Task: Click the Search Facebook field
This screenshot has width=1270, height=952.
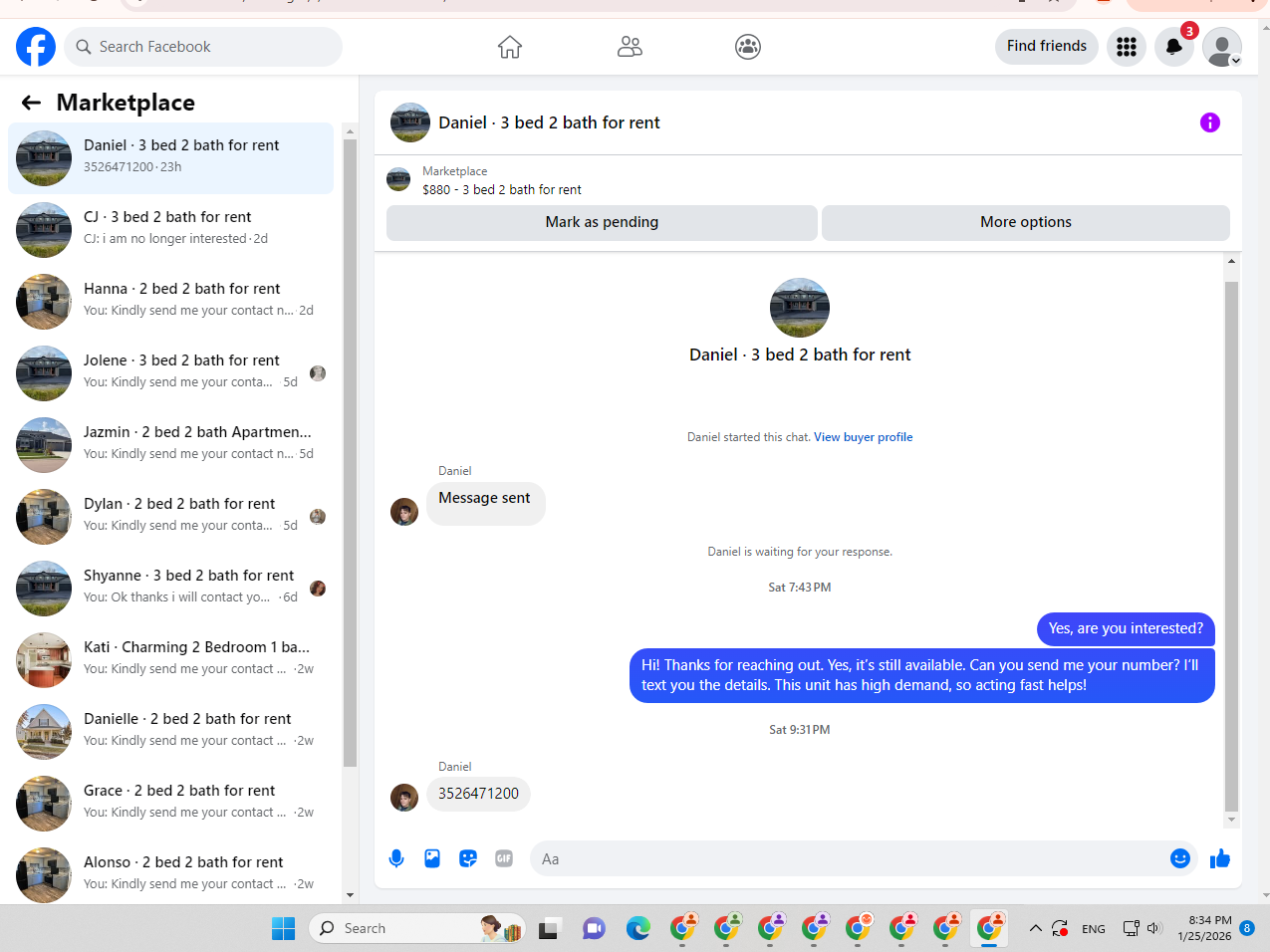Action: point(203,47)
